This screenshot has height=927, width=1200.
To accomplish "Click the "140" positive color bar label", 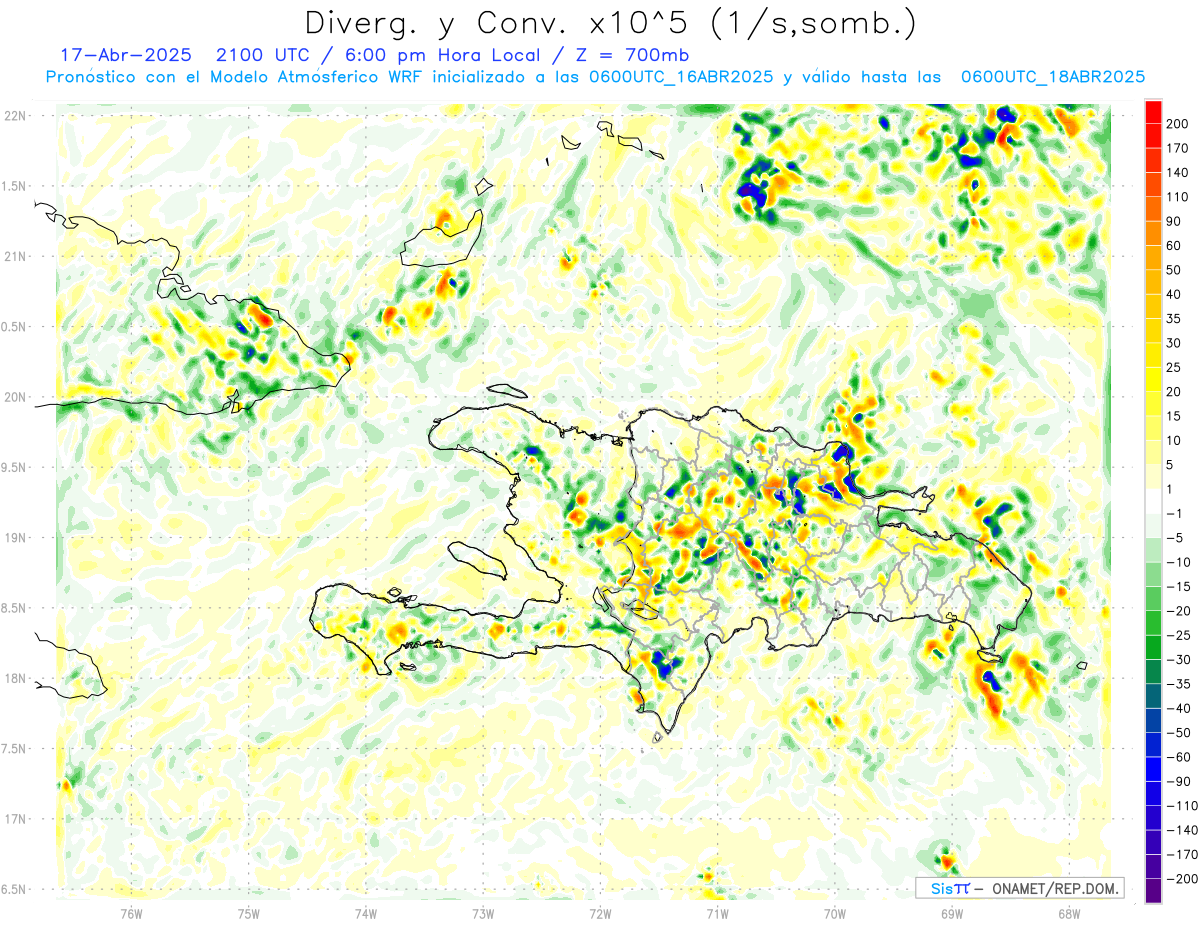I will 1179,173.
